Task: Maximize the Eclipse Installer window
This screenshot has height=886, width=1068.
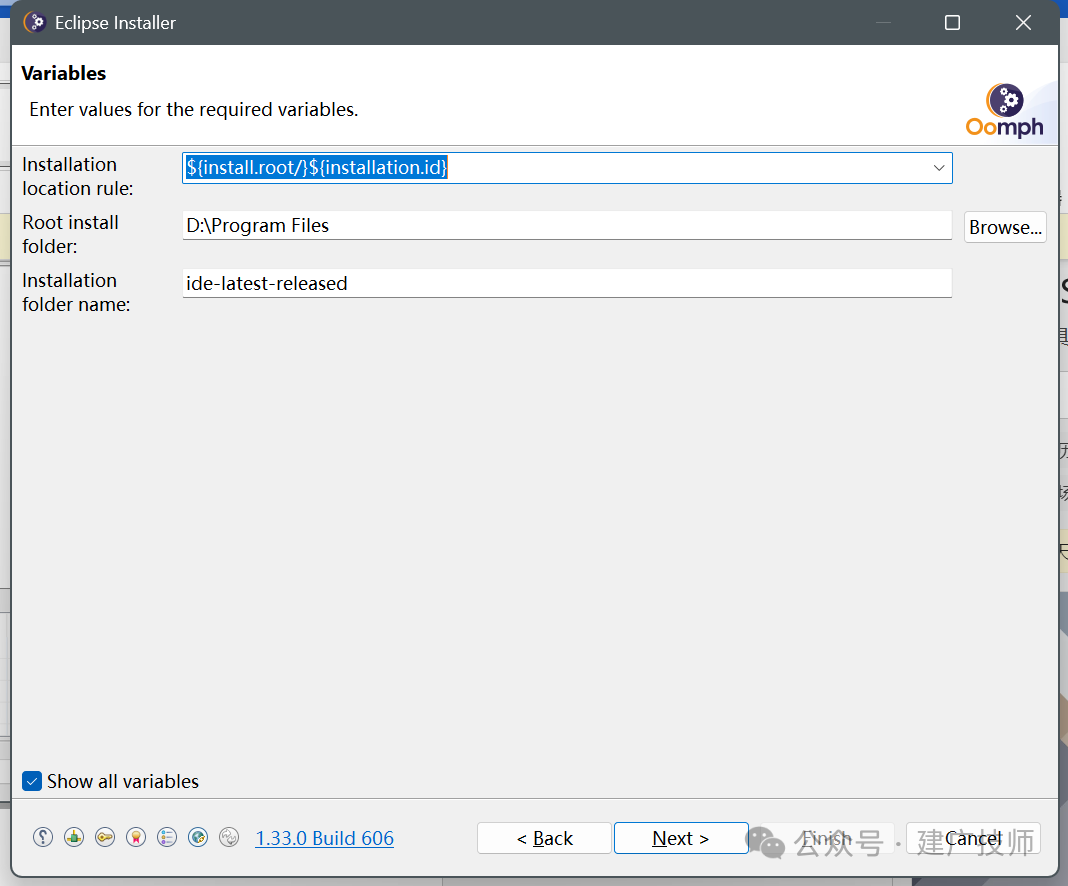Action: click(x=952, y=22)
